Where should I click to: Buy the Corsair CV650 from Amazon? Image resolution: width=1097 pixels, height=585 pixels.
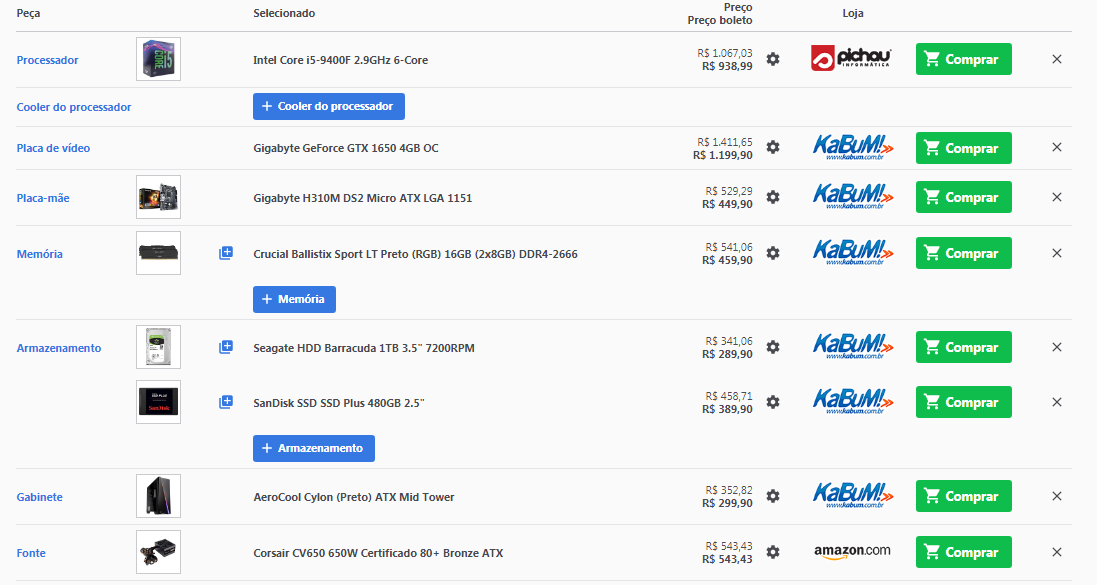pos(963,552)
